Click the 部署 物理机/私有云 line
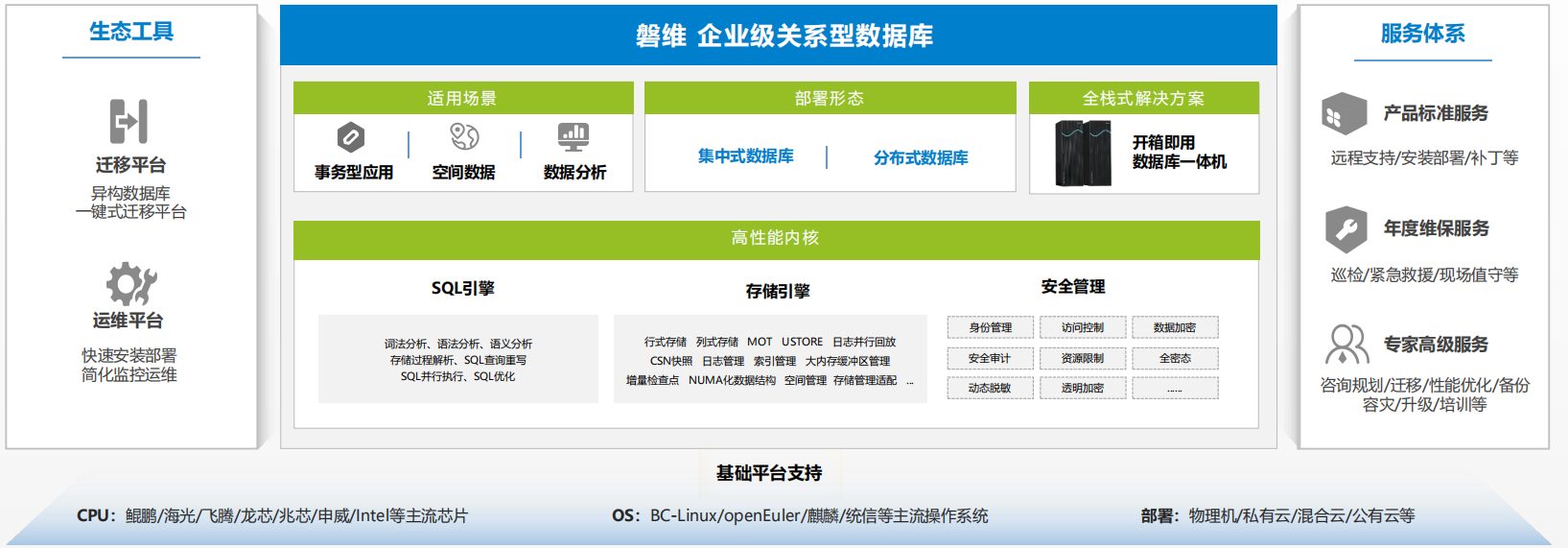Screen dimensions: 1568x548 pos(1277,515)
